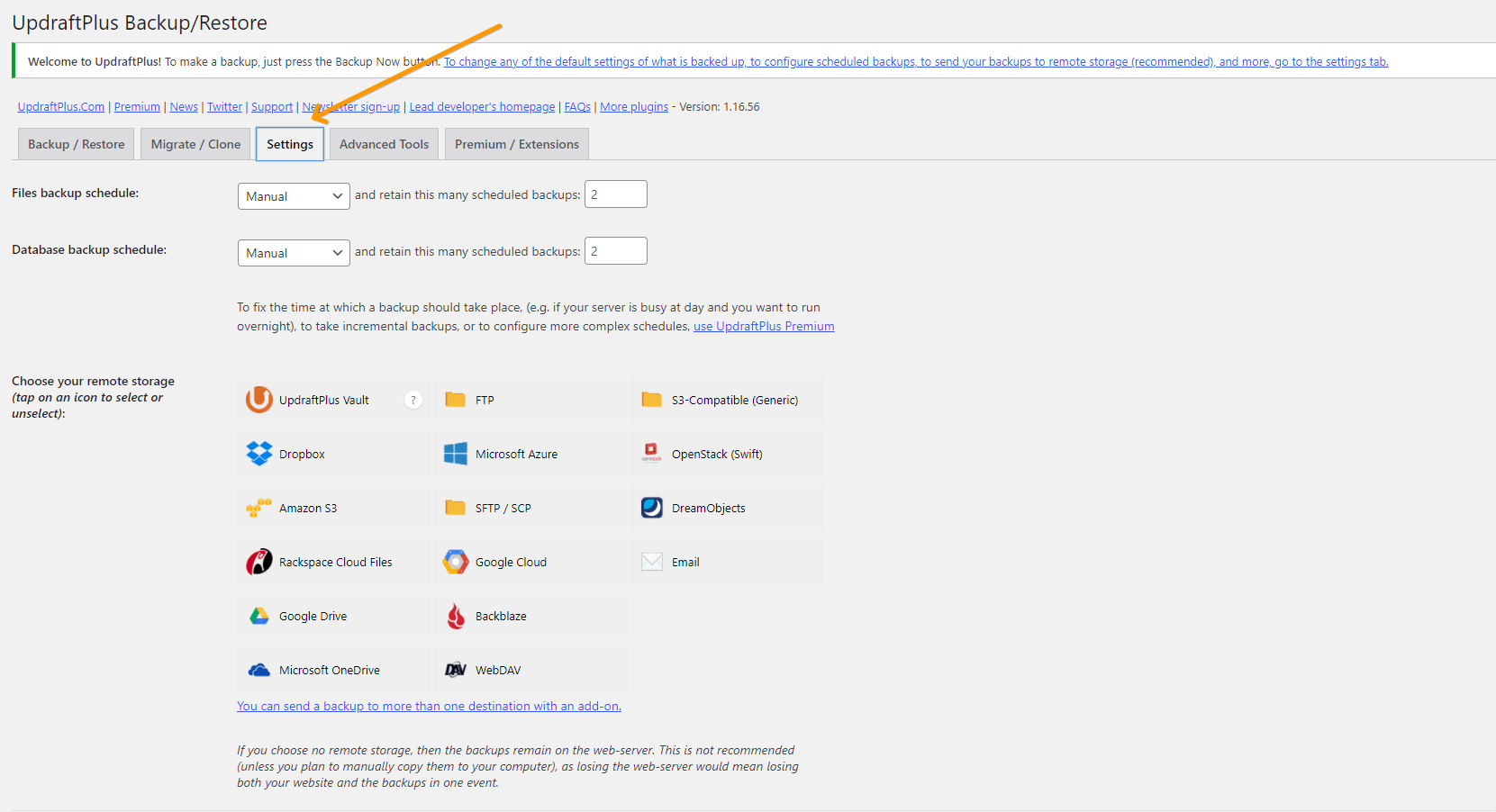Image resolution: width=1496 pixels, height=812 pixels.
Task: Click the files retained backups number field
Action: (616, 194)
